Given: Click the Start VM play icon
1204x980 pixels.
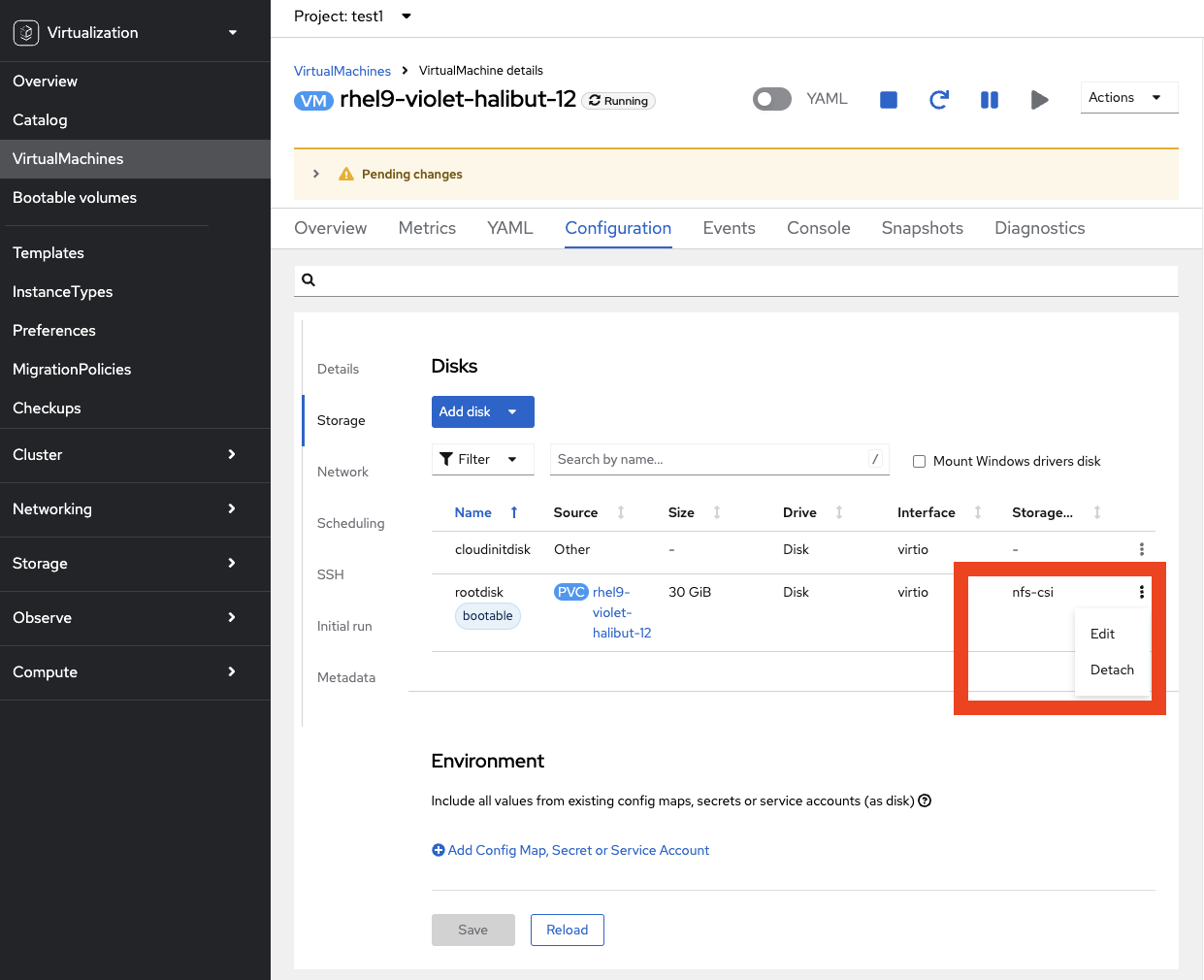Looking at the screenshot, I should point(1039,100).
